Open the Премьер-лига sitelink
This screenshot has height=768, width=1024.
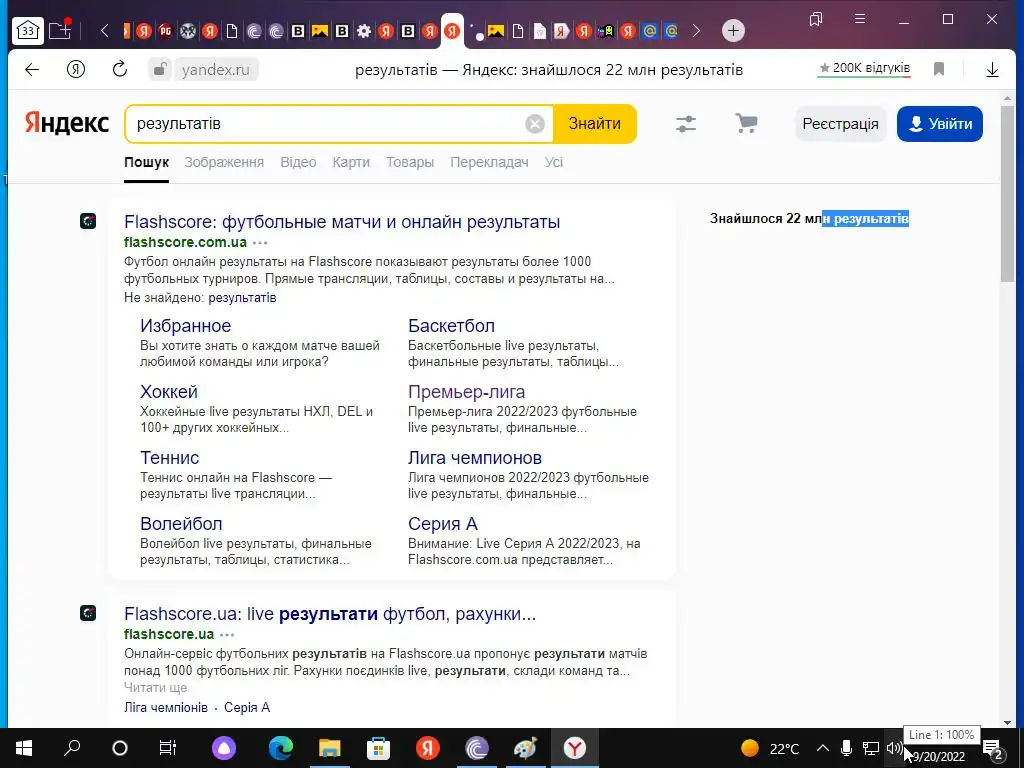click(466, 391)
